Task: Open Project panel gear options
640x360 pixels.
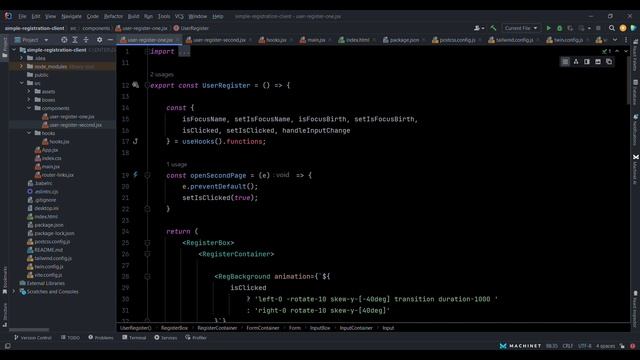Action: (99, 40)
